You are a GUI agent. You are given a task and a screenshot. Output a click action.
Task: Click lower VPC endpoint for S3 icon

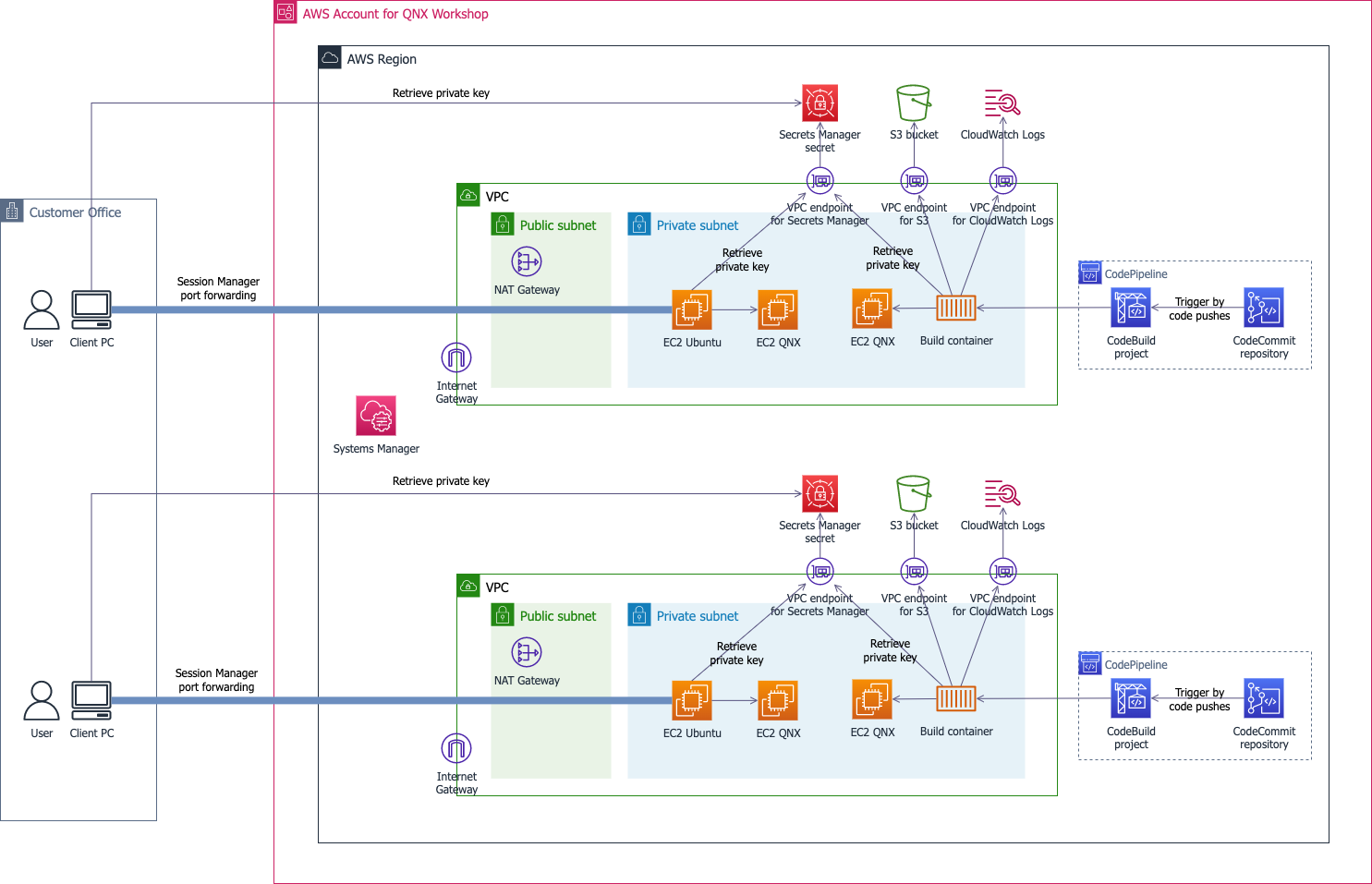pyautogui.click(x=914, y=571)
